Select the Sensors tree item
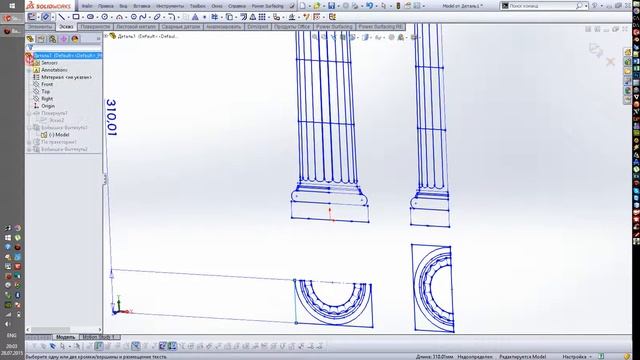Screen dimensions: 640x360 49,63
